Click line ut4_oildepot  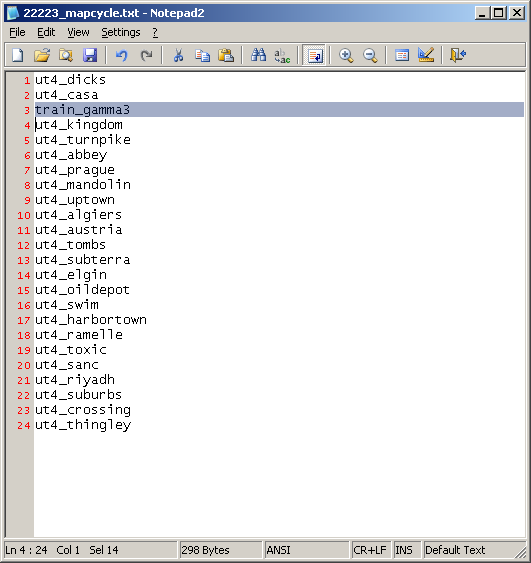[82, 290]
